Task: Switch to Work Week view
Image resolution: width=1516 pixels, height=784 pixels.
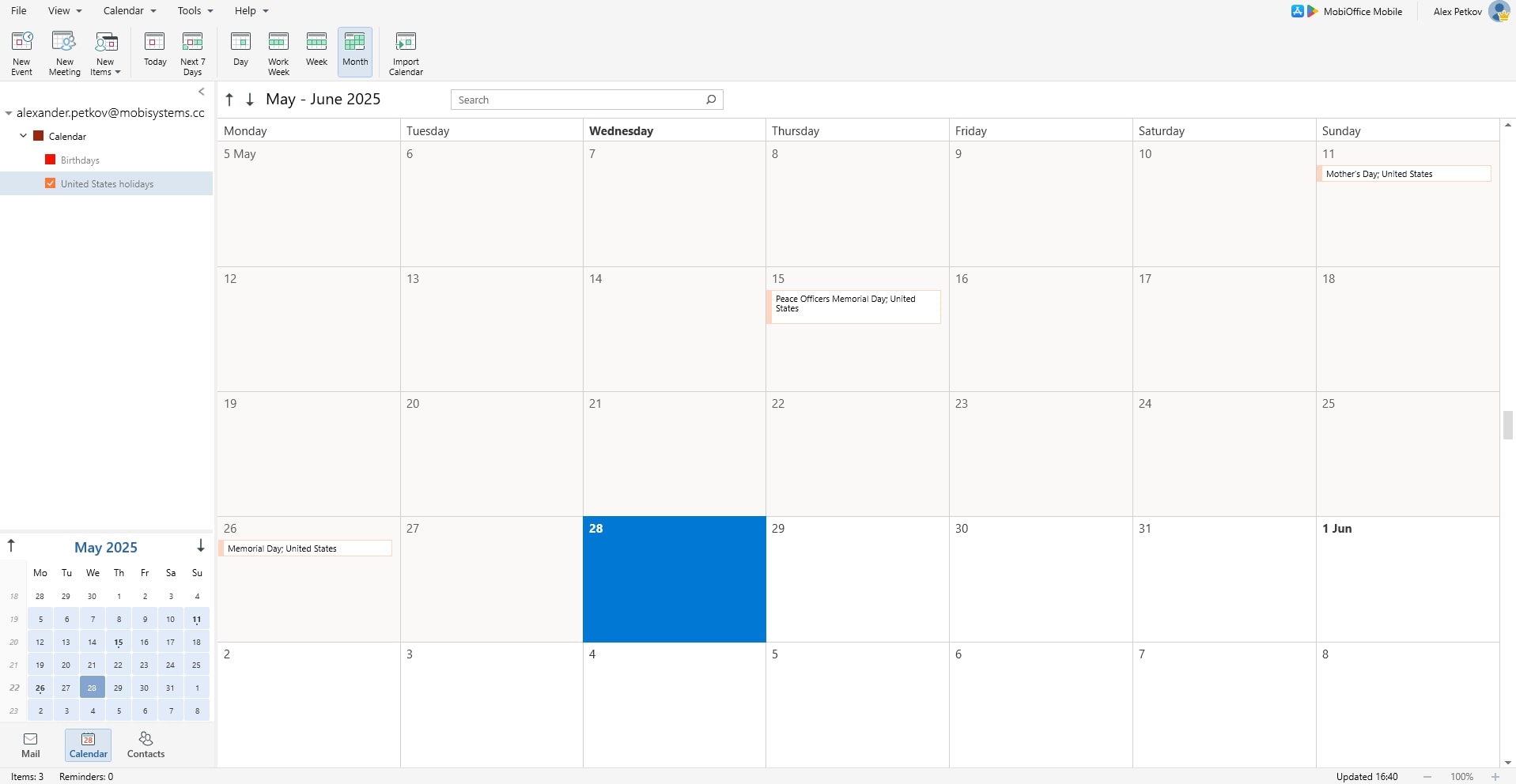Action: pyautogui.click(x=278, y=52)
